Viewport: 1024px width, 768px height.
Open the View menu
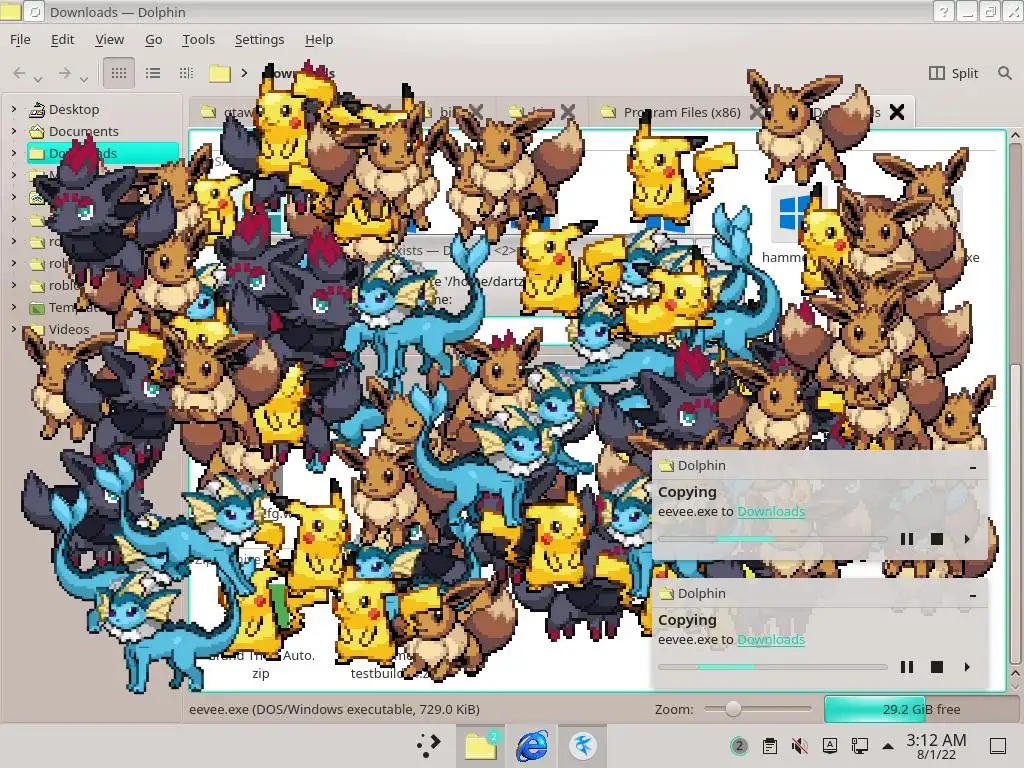pos(110,39)
